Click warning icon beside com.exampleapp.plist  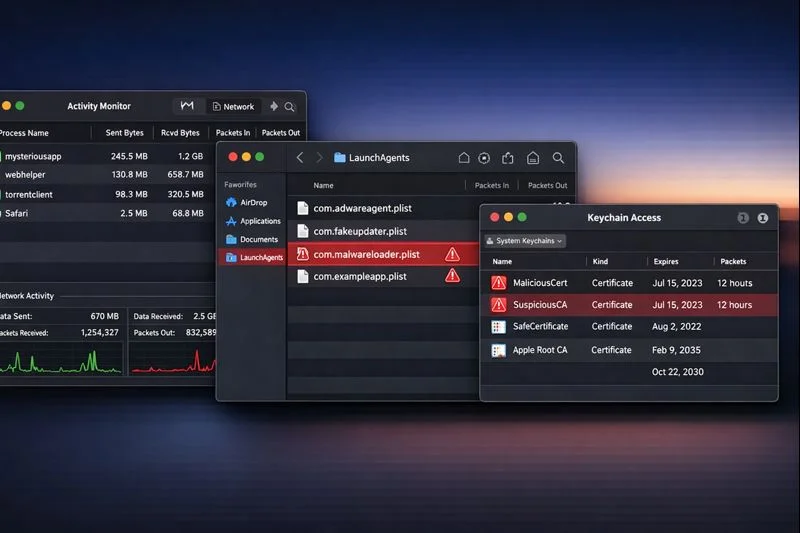tap(452, 276)
